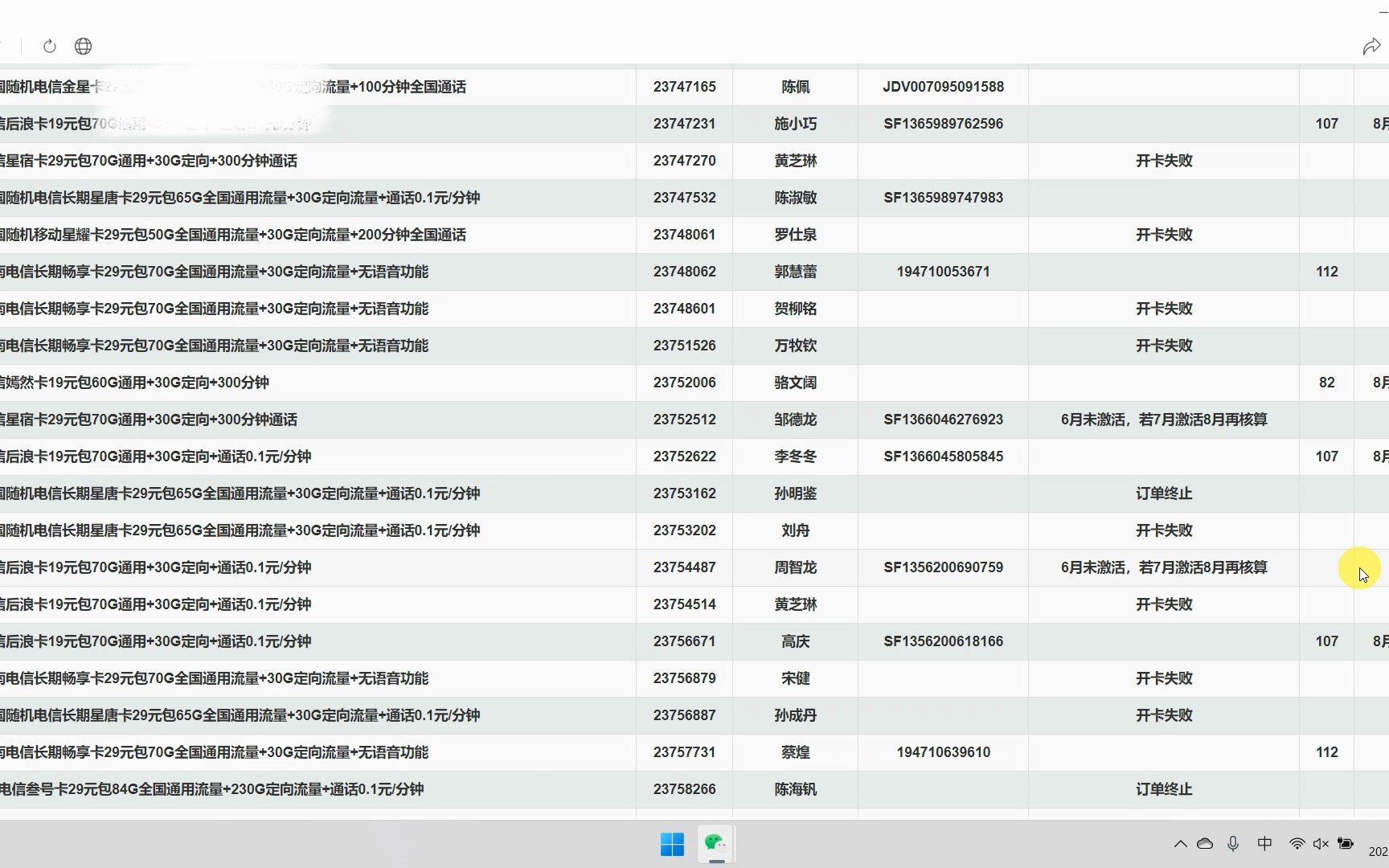Select tracking number SF1366045805845

(944, 457)
